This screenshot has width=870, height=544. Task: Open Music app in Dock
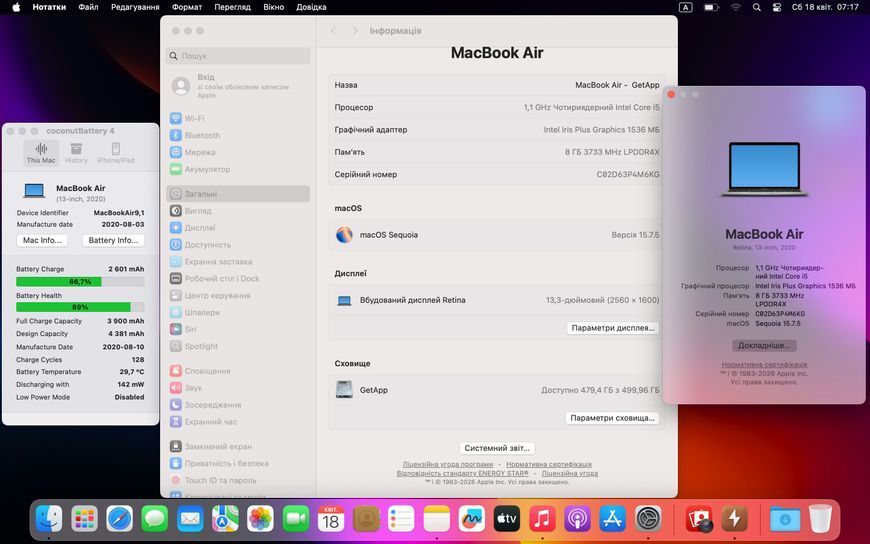coord(542,519)
